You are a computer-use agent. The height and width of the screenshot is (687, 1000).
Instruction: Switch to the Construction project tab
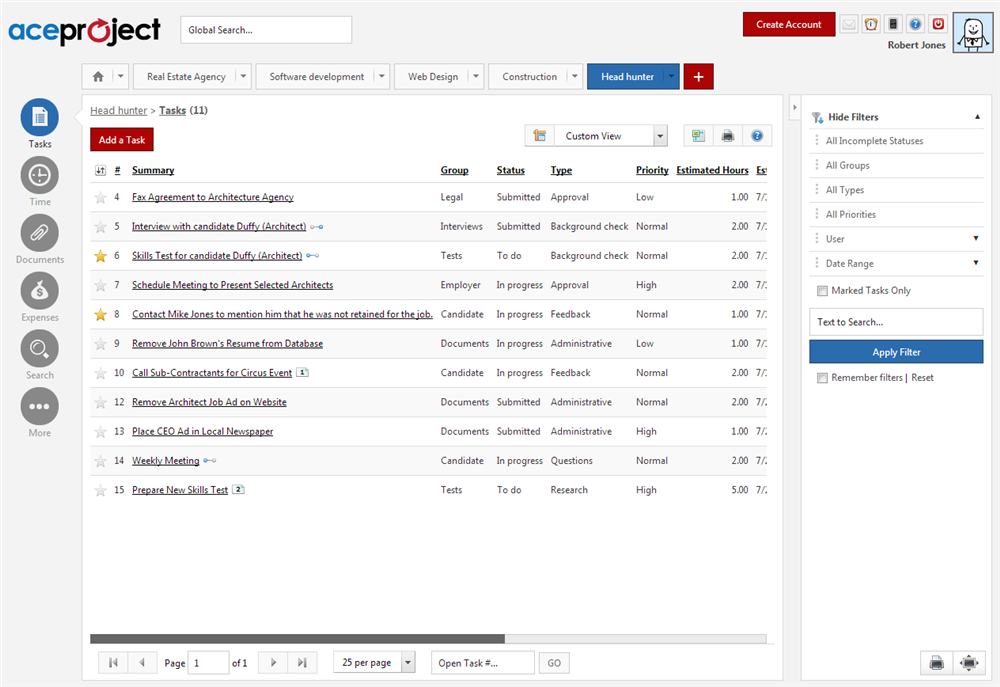pyautogui.click(x=530, y=76)
